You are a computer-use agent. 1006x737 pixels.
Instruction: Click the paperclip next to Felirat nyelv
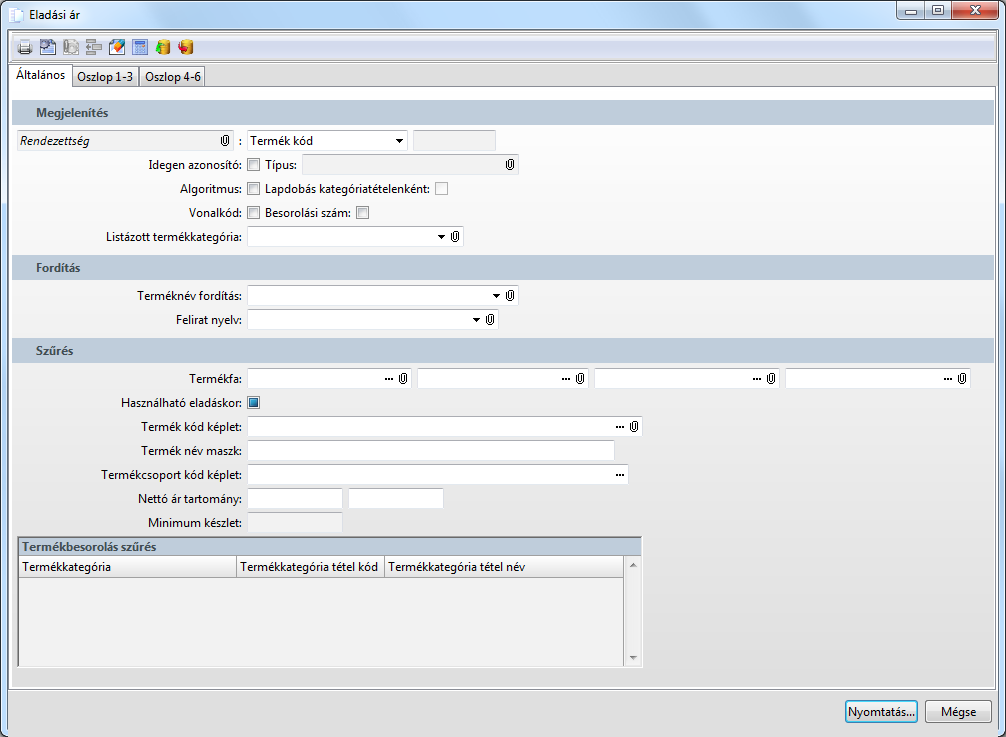(490, 319)
